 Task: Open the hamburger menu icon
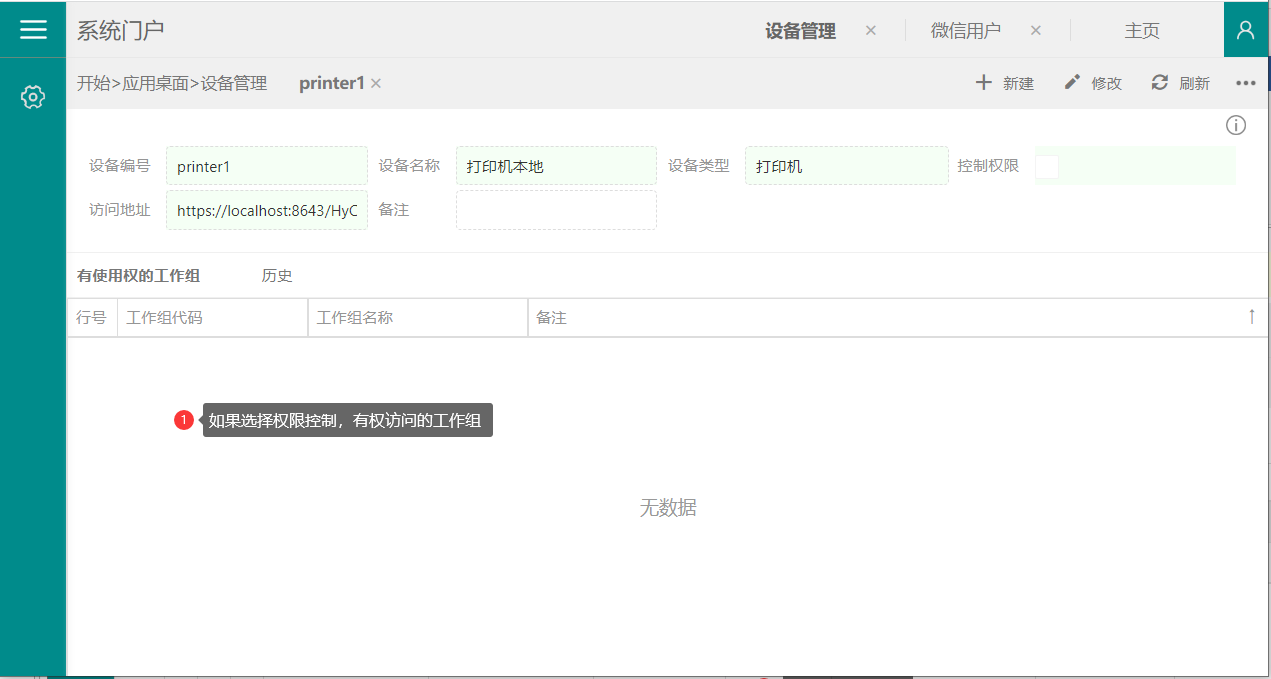pos(33,29)
